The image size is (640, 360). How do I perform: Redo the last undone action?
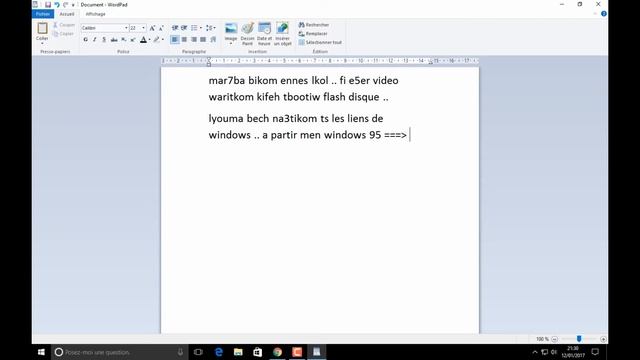(65, 4)
